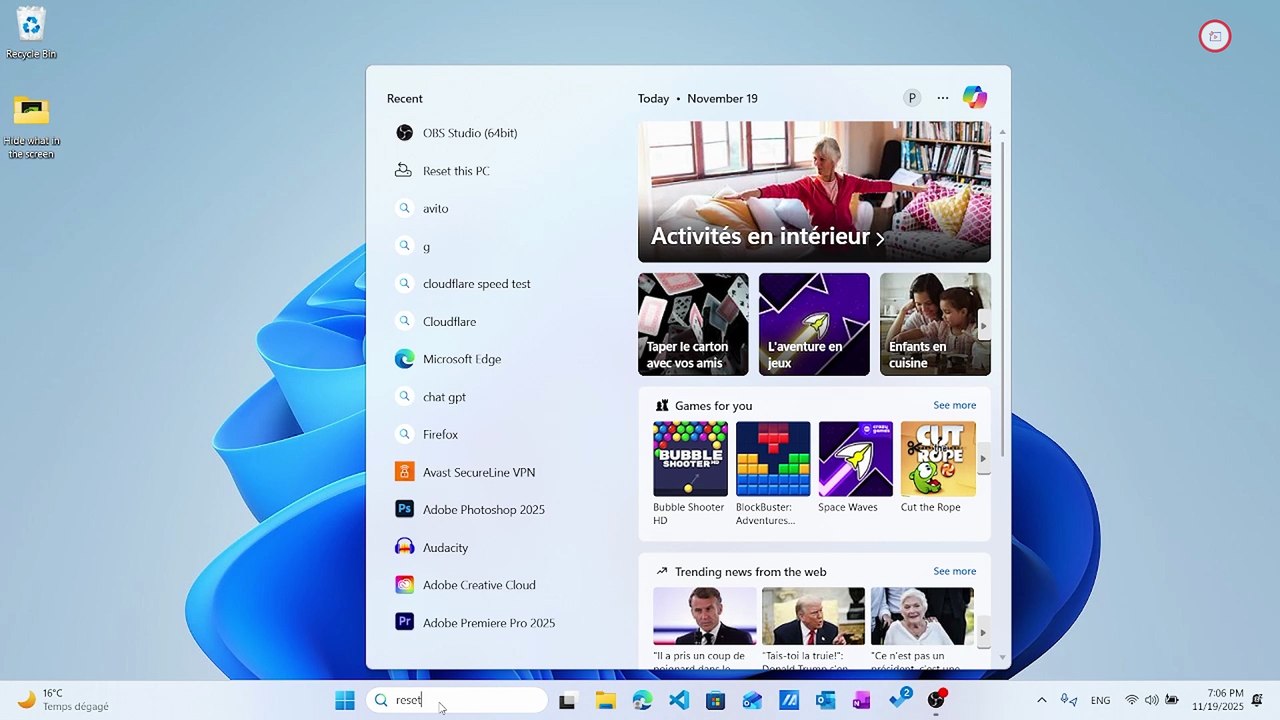
Task: Open the 'P' account profile button
Action: click(x=912, y=98)
